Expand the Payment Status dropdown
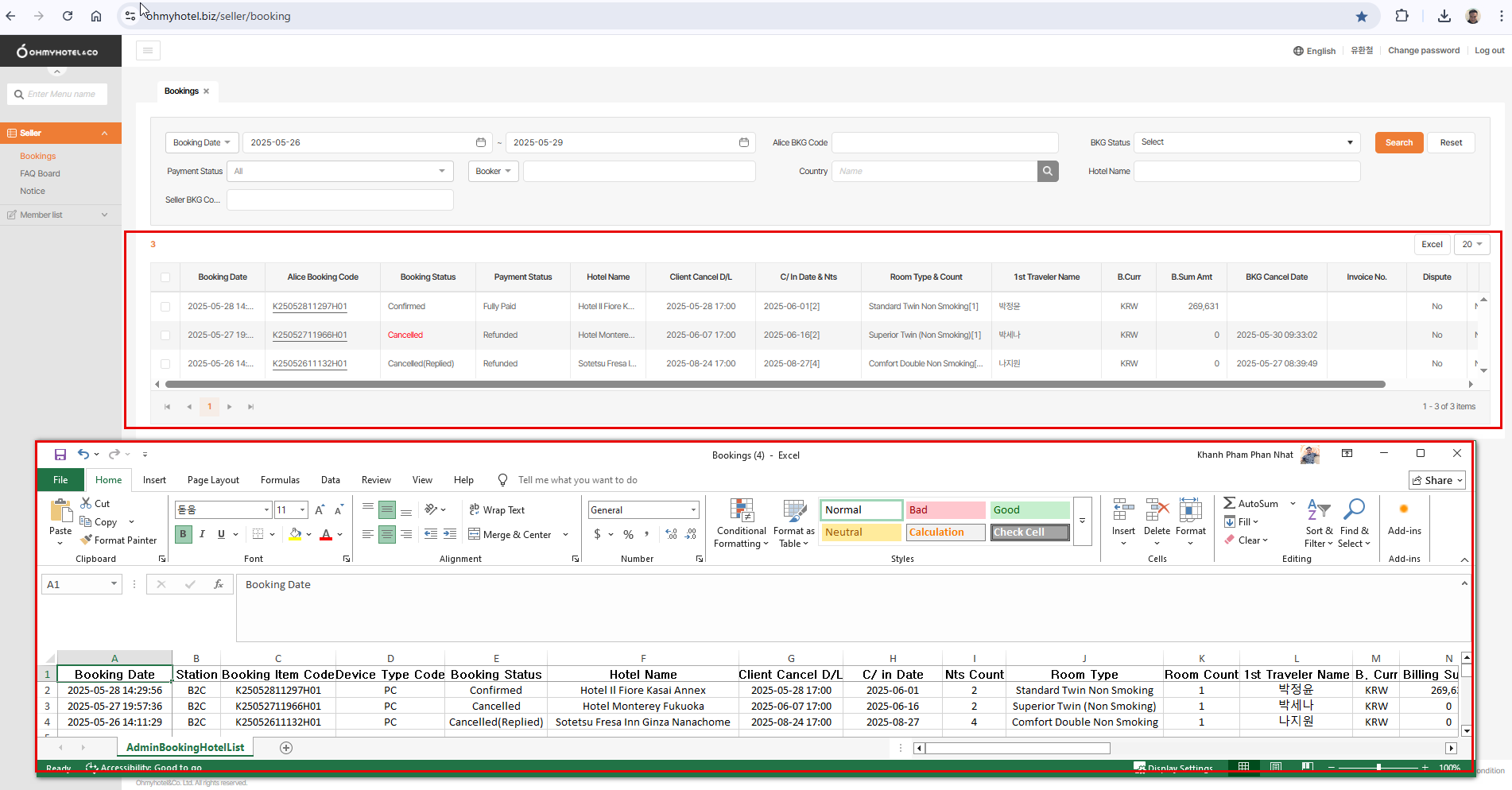1512x790 pixels. [339, 171]
